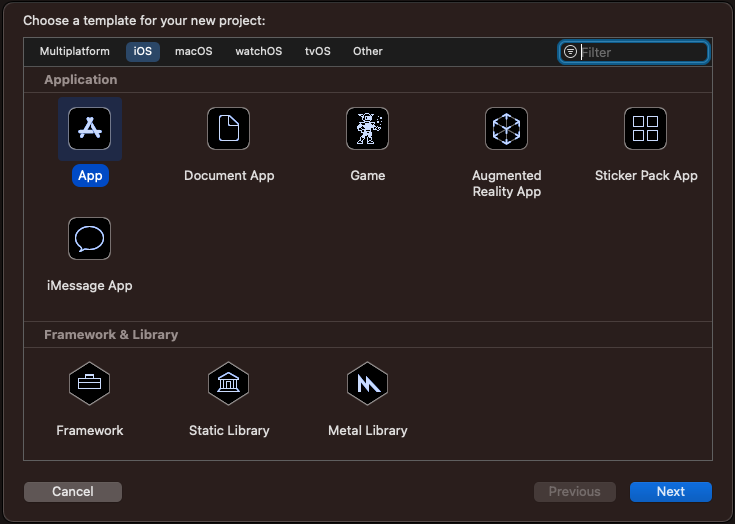735x524 pixels.
Task: Switch to the Multiplatform tab
Action: [75, 51]
